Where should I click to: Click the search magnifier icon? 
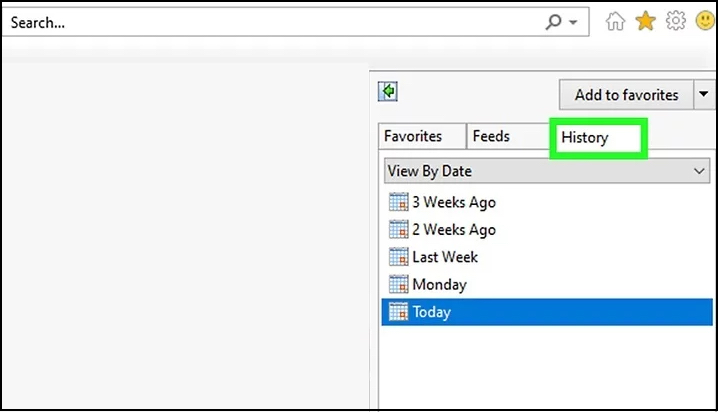tap(553, 21)
